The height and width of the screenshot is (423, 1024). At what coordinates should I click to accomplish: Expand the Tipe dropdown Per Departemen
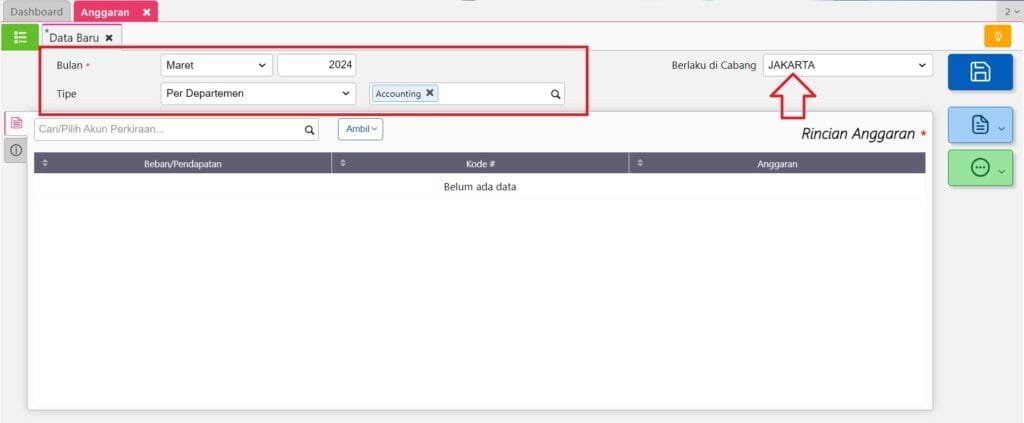point(258,93)
